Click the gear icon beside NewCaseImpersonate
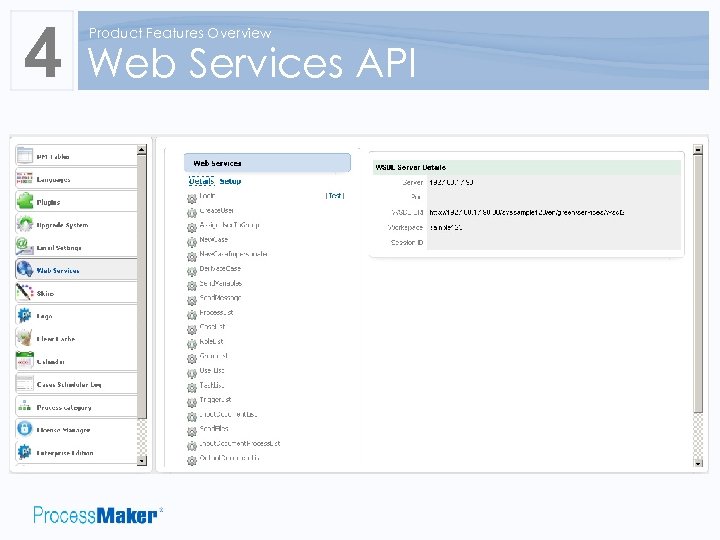Screen dimensions: 720x540 (x=191, y=256)
